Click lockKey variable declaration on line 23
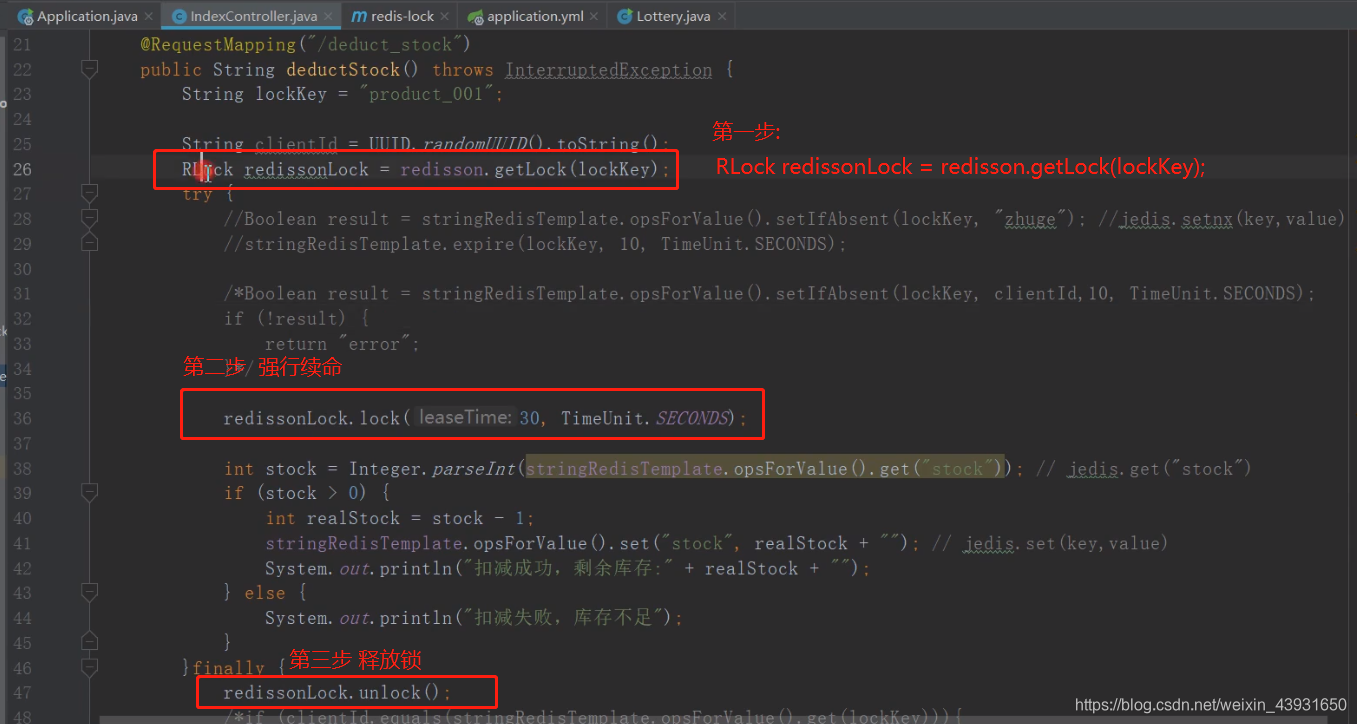 [291, 95]
